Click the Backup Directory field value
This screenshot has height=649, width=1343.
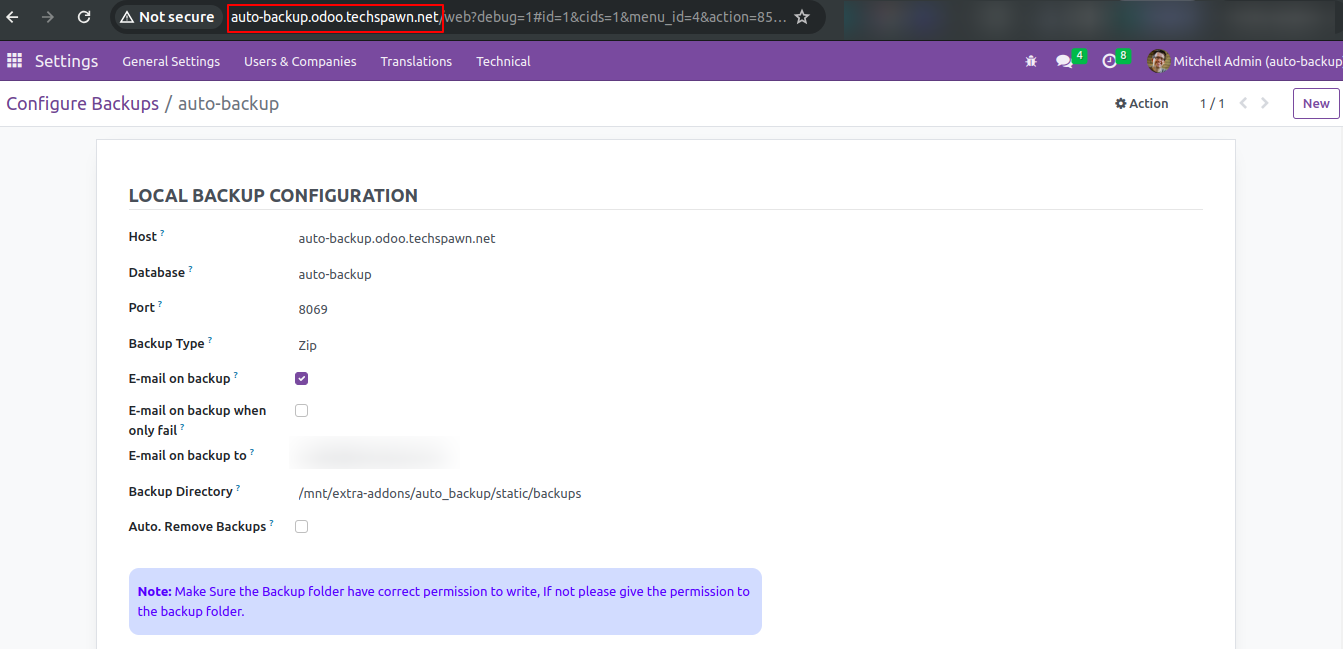(x=439, y=493)
